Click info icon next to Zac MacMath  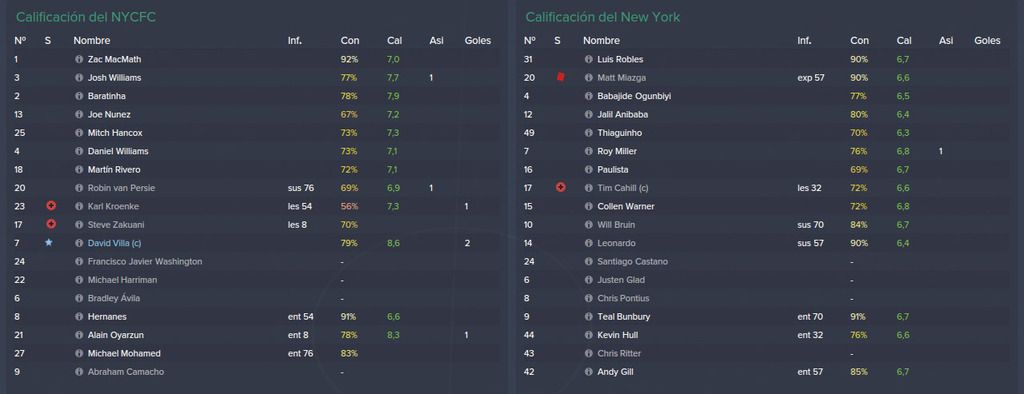click(x=79, y=59)
